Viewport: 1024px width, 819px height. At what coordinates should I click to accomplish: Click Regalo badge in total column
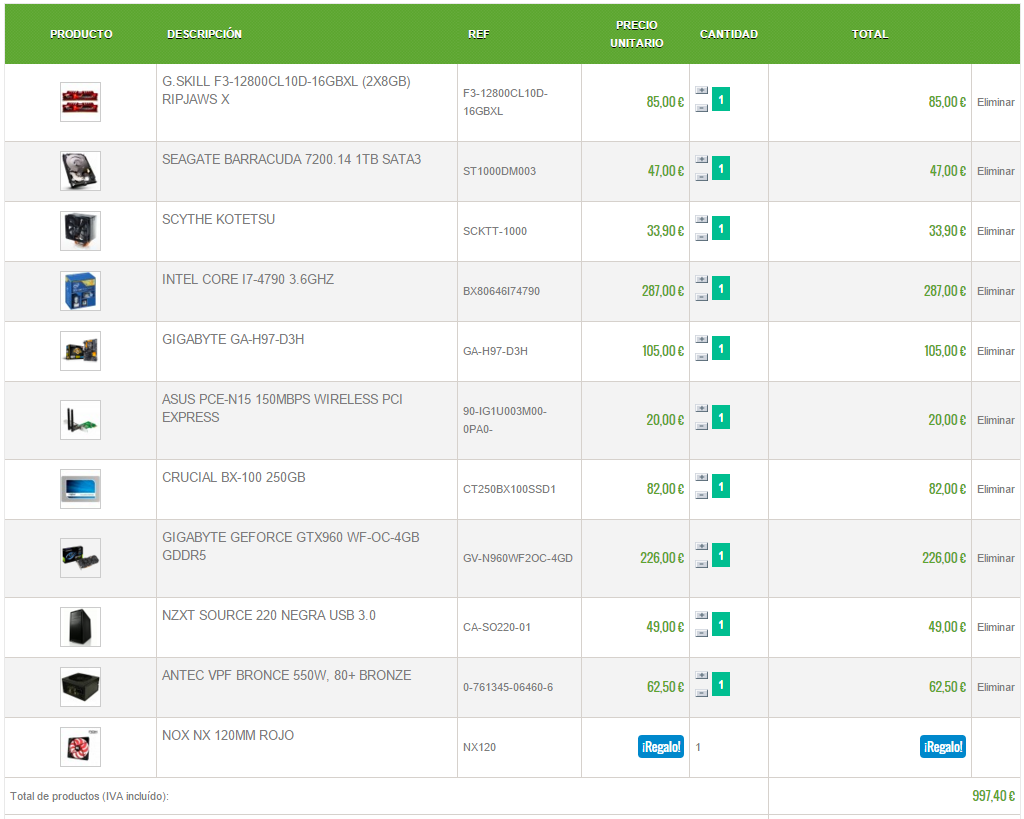pos(943,747)
